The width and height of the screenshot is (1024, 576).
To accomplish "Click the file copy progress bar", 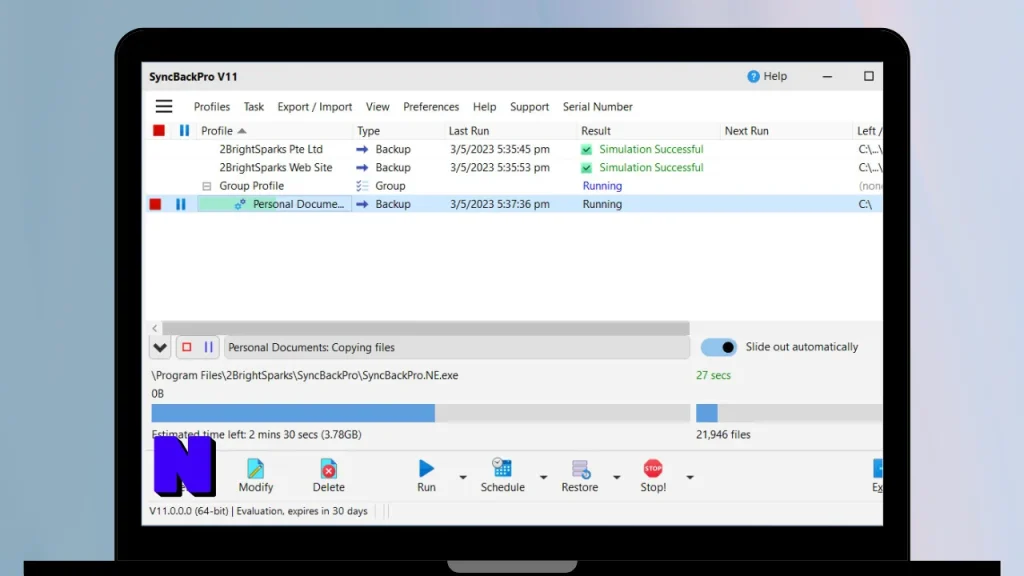I will (x=421, y=413).
